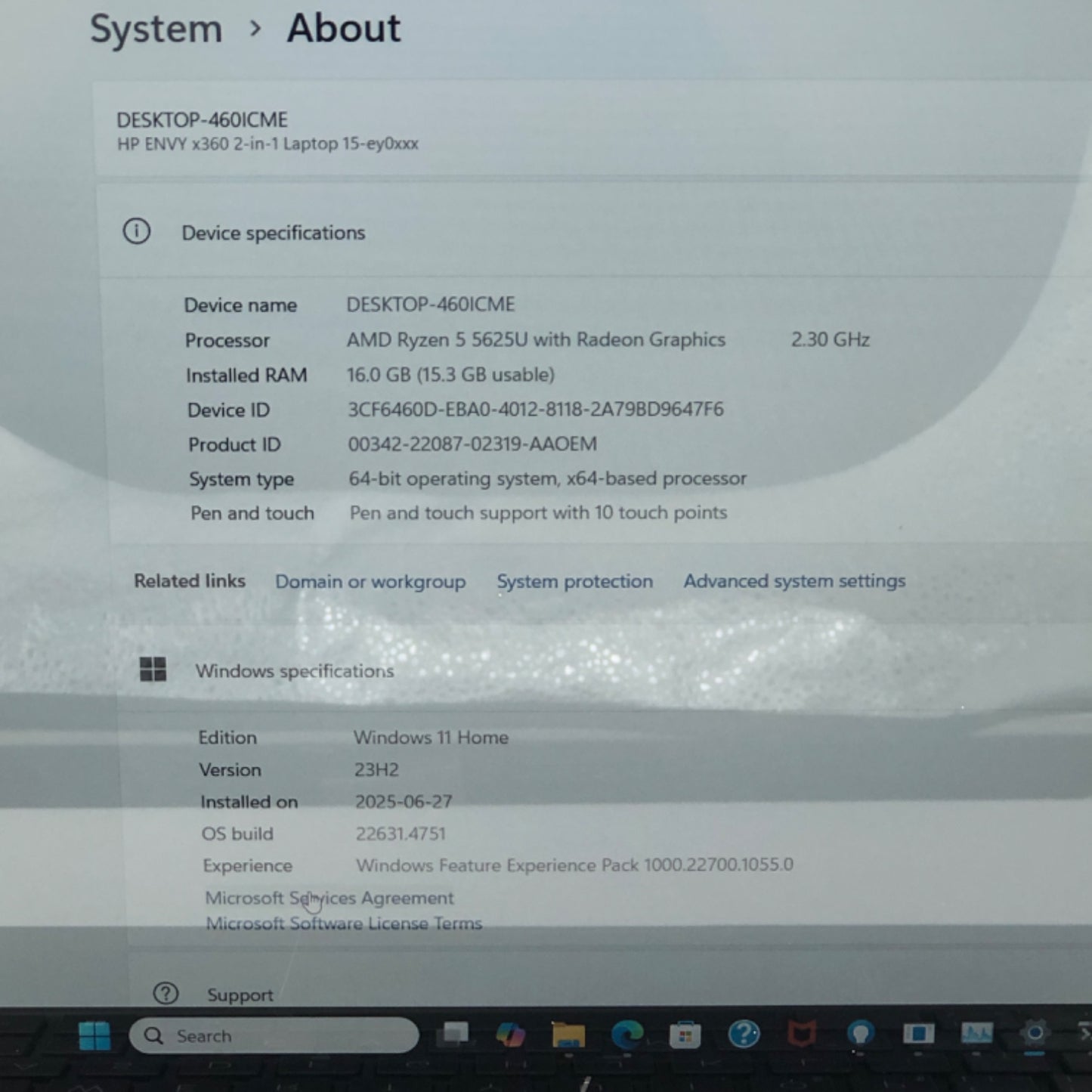Click the Installed RAM label
1092x1092 pixels.
246,376
